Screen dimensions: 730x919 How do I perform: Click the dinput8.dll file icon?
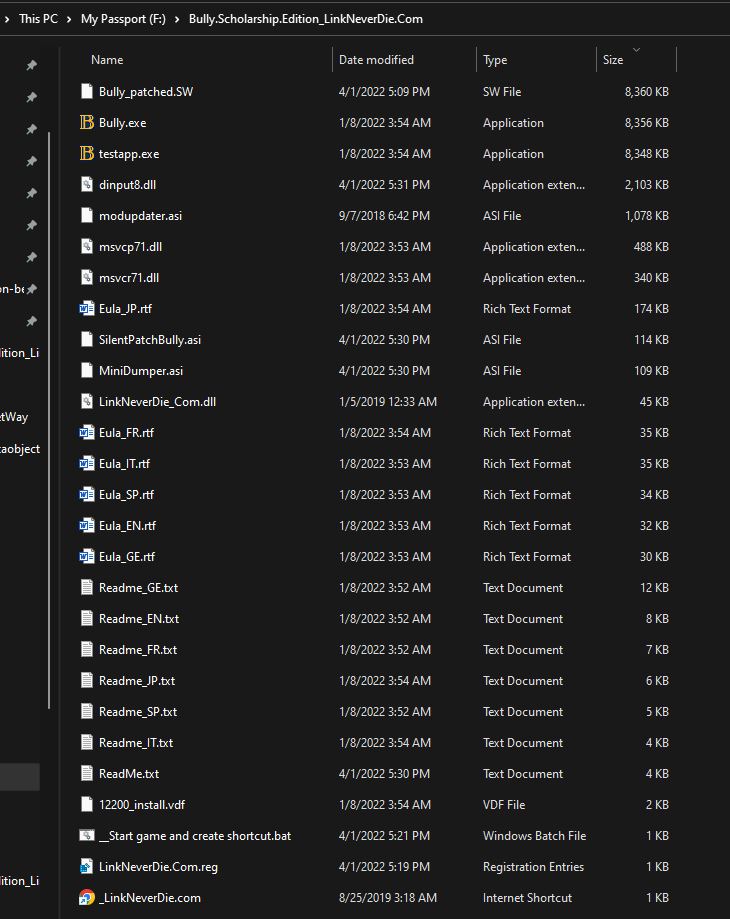[86, 185]
